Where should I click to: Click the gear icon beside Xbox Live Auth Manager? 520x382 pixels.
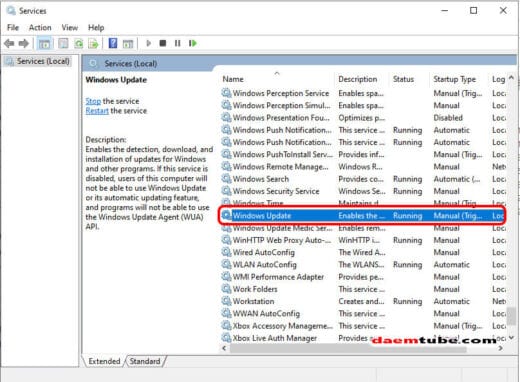point(226,338)
